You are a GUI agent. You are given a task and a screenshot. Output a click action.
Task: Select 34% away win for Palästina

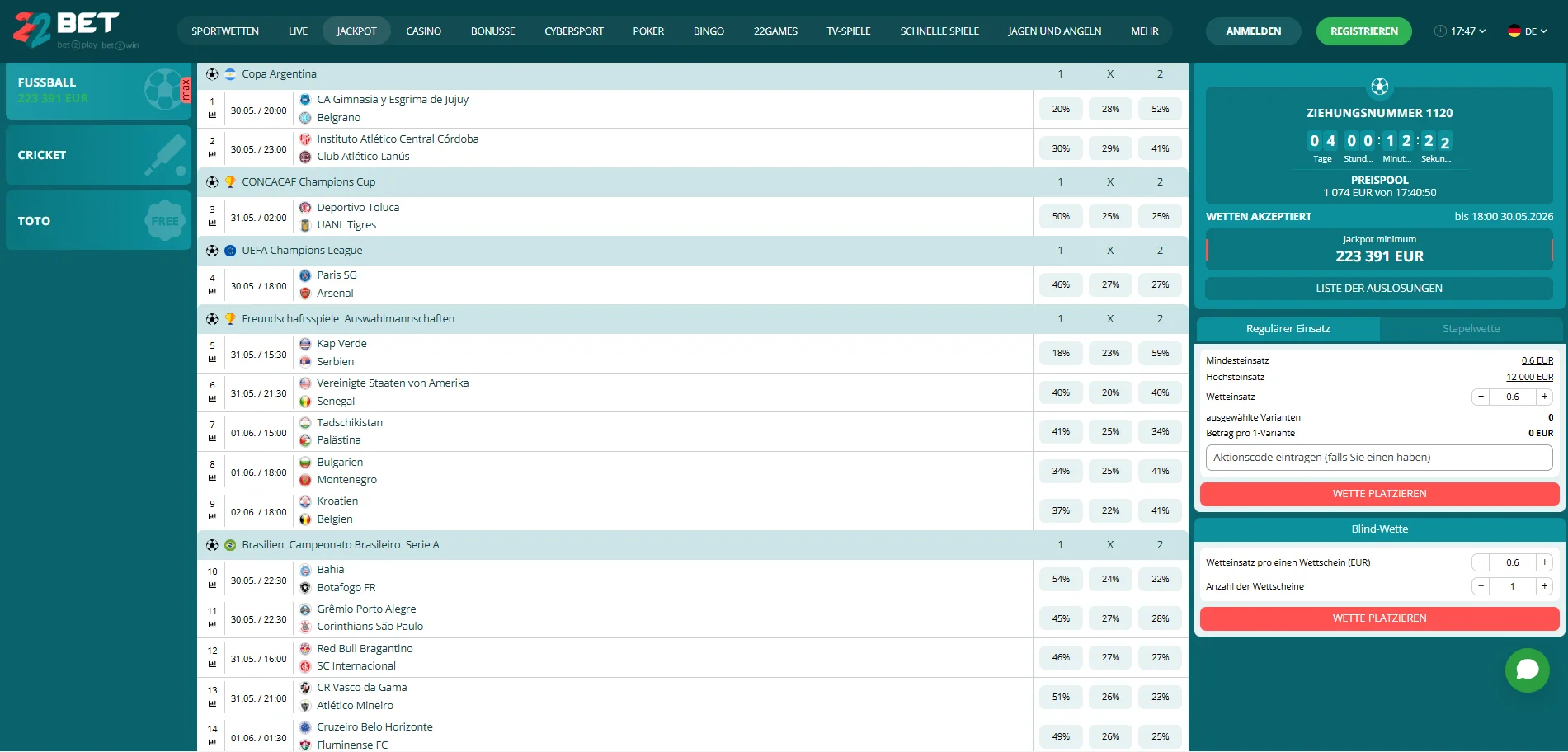[1160, 432]
